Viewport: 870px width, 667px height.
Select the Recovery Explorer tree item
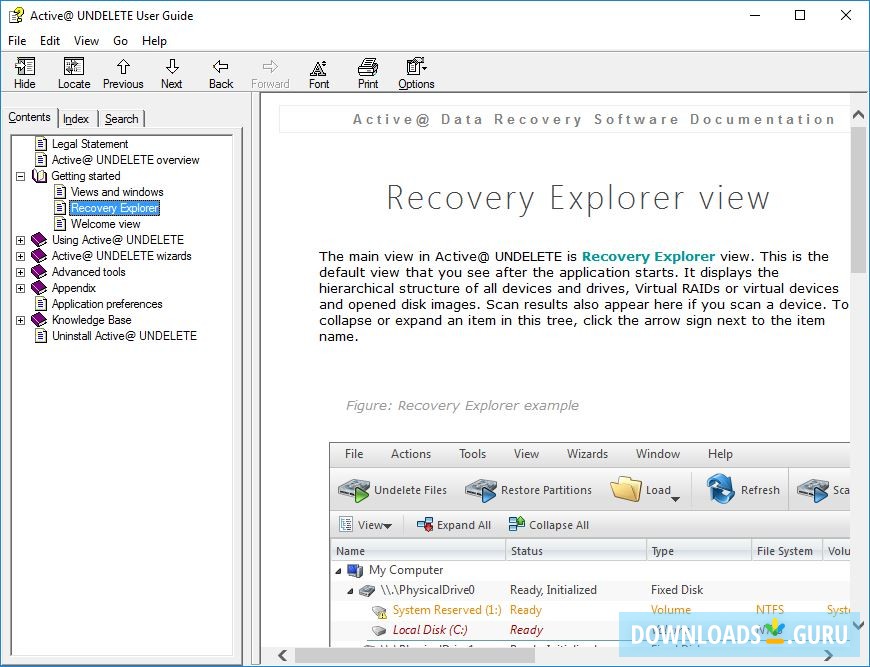tap(115, 208)
